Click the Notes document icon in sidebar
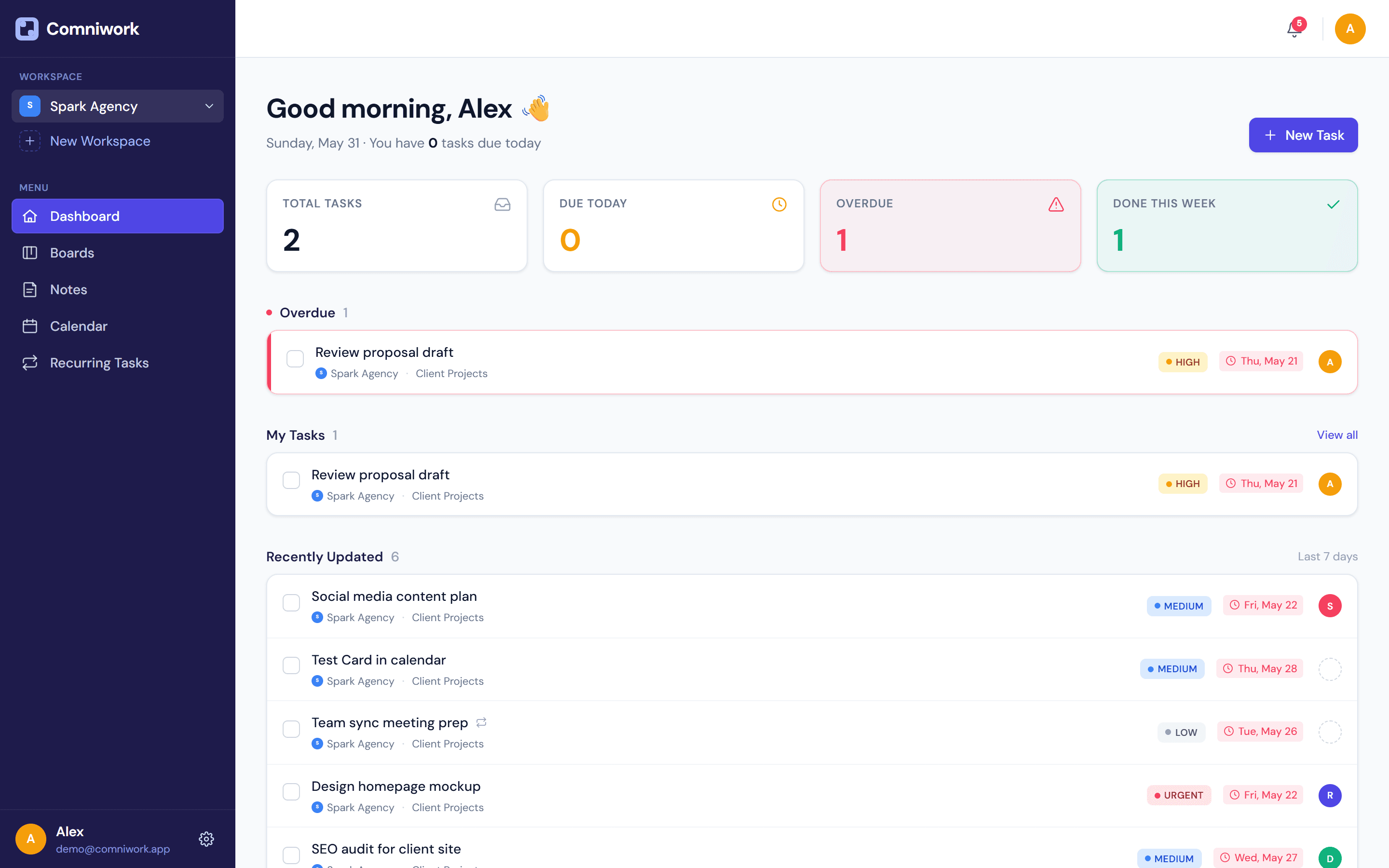Viewport: 1389px width, 868px height. pos(30,289)
